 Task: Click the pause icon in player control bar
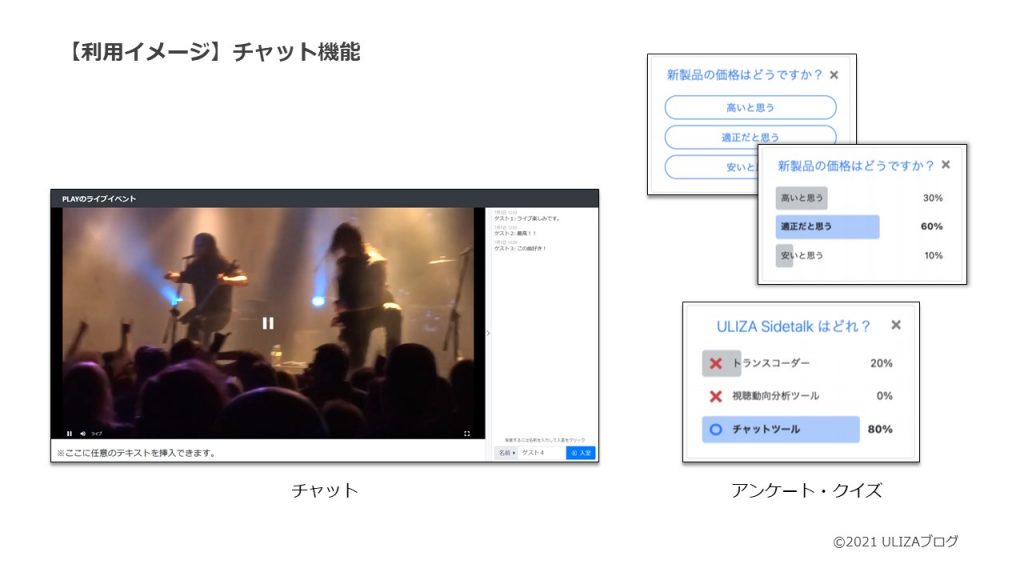(x=69, y=433)
